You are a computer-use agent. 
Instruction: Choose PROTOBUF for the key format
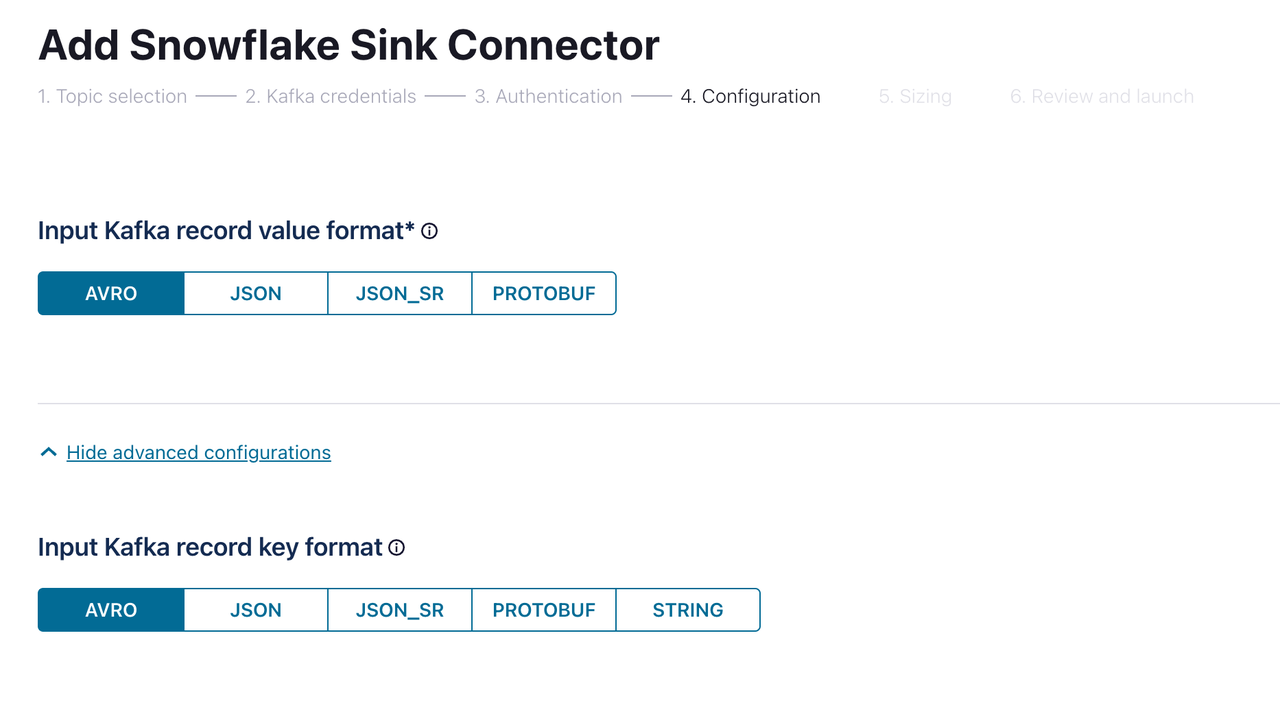point(543,609)
